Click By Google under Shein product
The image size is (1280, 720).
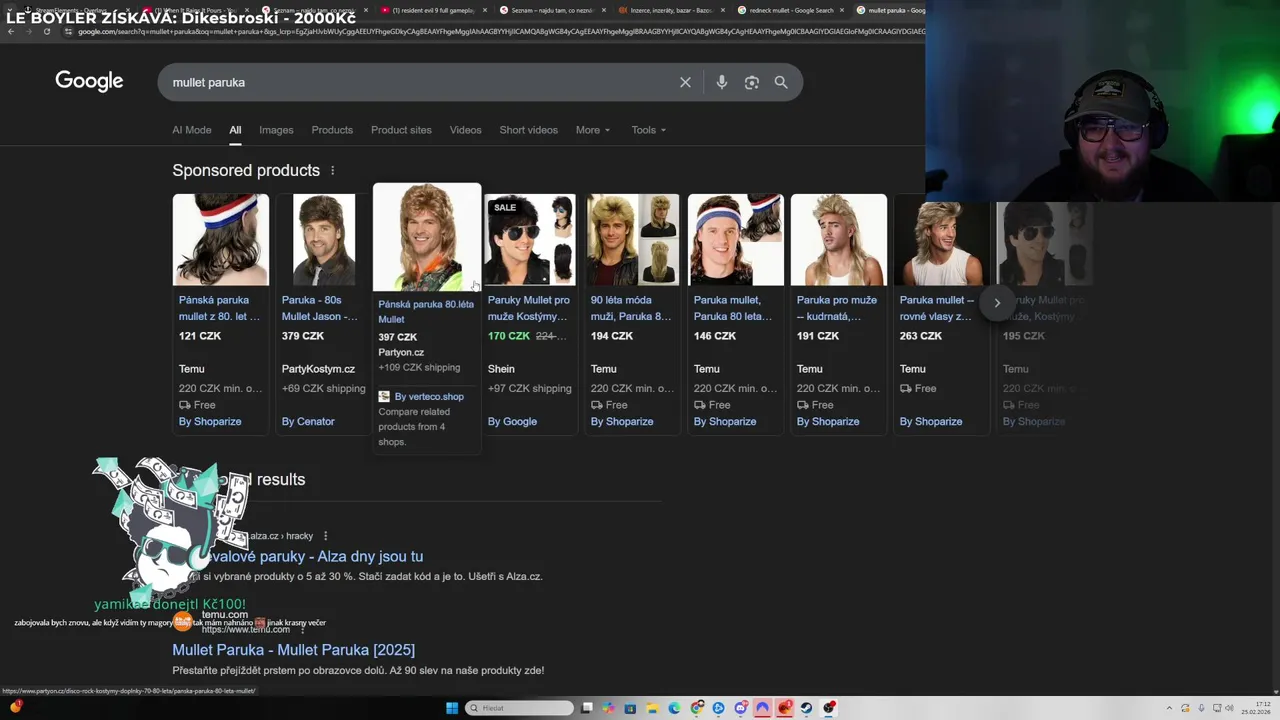512,422
